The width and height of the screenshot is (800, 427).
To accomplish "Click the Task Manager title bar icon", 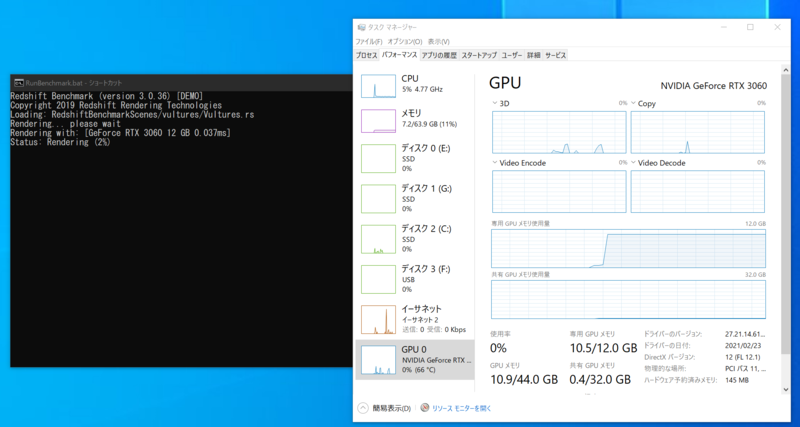I will (361, 27).
